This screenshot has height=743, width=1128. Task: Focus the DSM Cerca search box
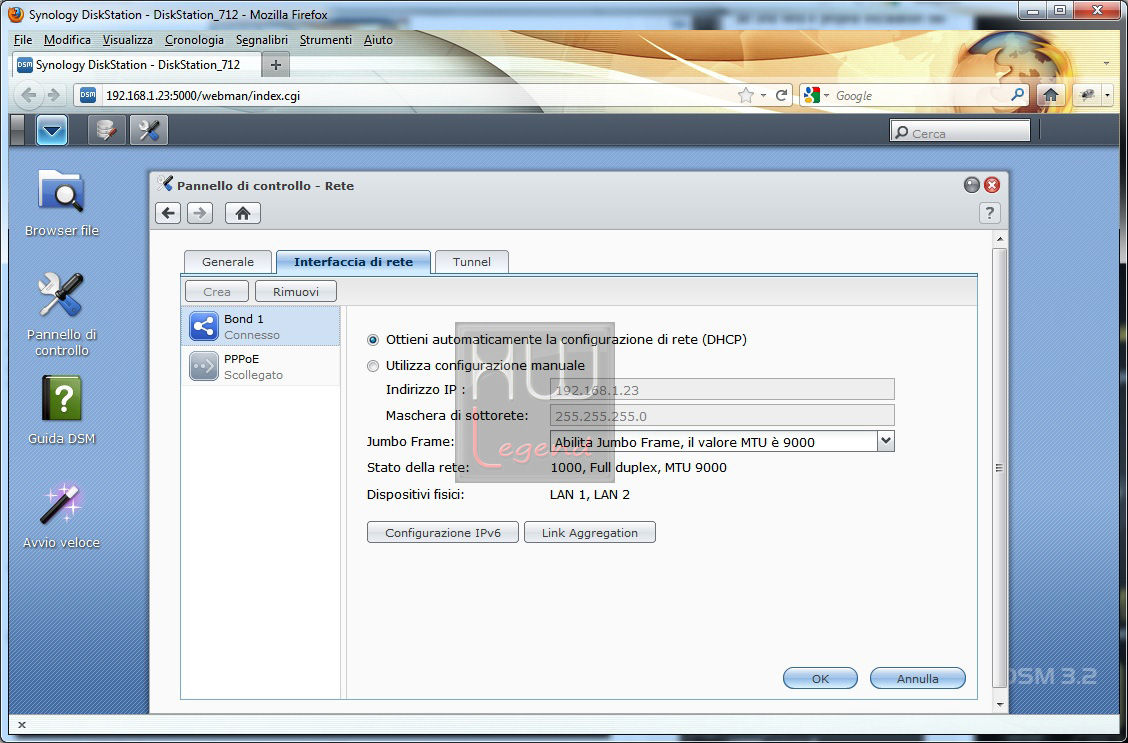click(960, 132)
